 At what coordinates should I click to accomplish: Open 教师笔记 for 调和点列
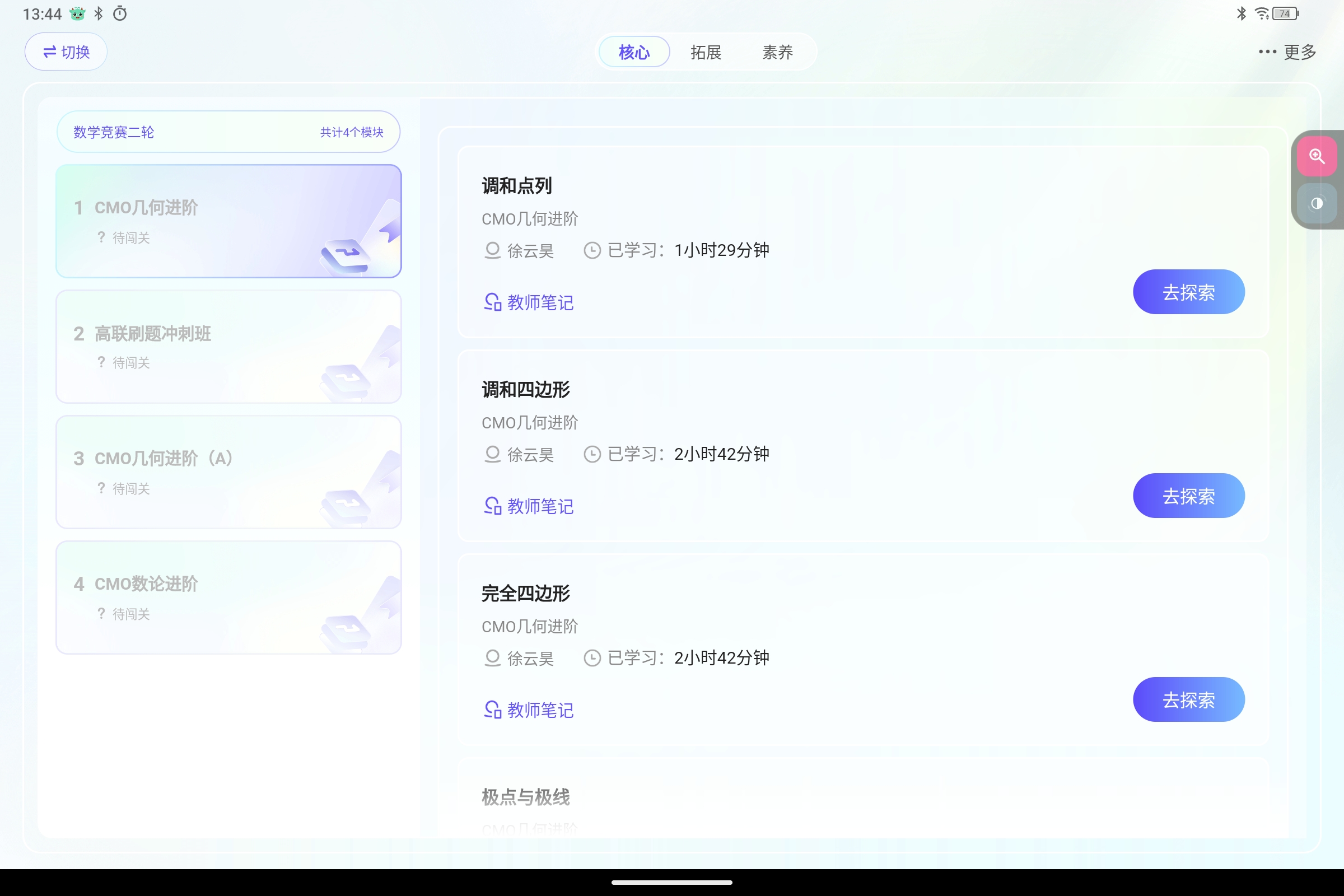529,302
